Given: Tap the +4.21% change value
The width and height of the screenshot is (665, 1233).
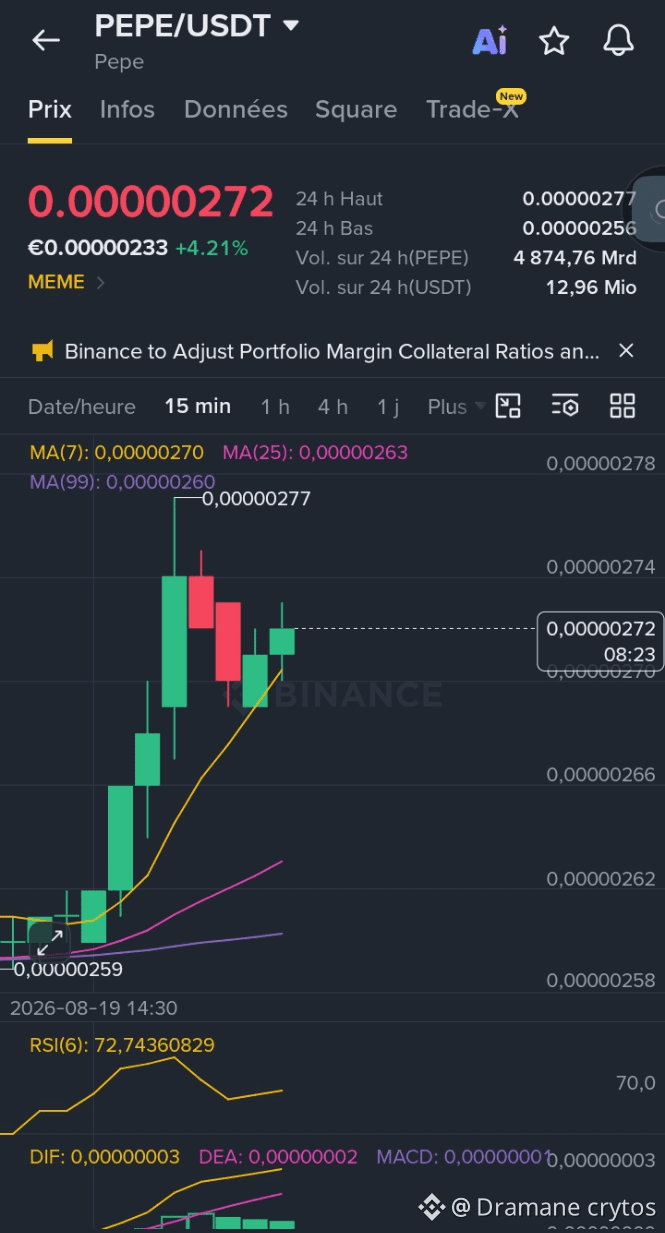Looking at the screenshot, I should pos(211,248).
